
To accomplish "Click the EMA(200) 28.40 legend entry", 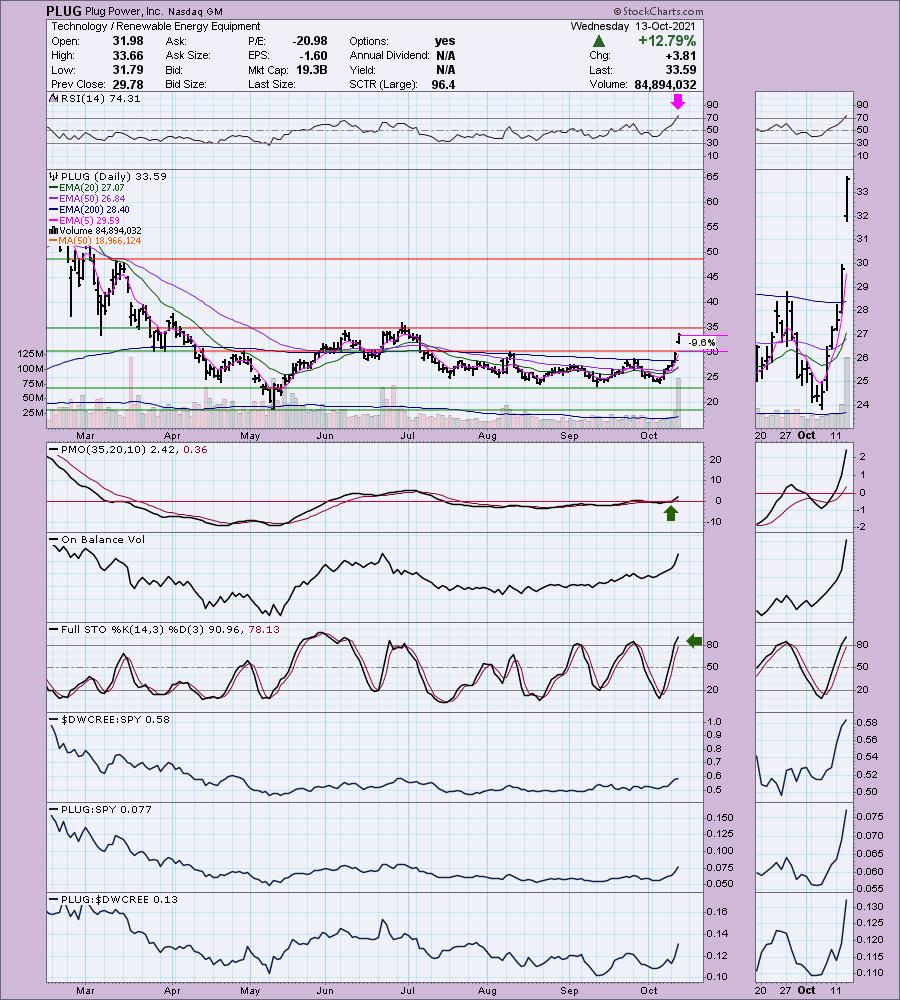I will pyautogui.click(x=90, y=209).
